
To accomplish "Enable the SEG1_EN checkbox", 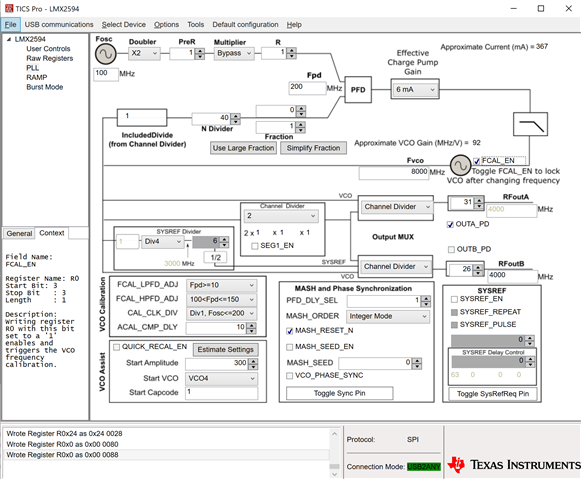I will tap(255, 246).
